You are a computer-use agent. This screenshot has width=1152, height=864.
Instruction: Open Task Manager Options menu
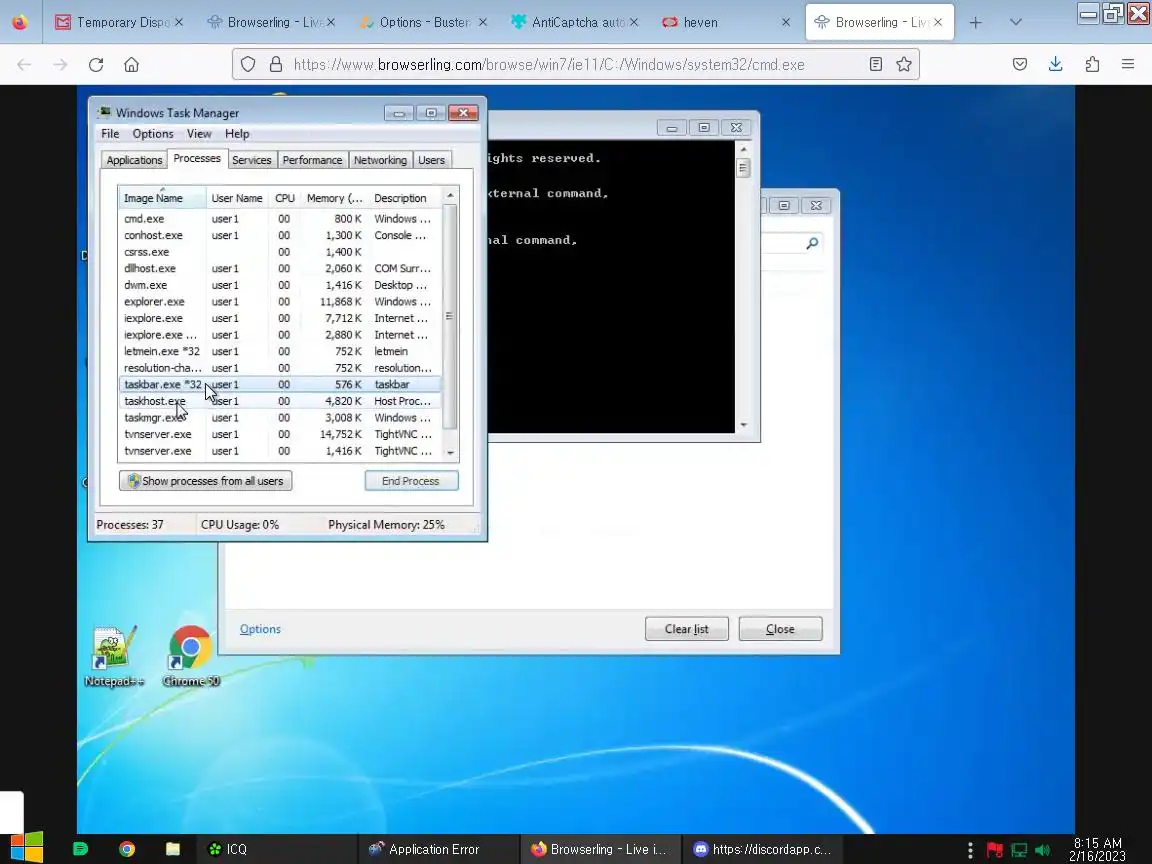pos(153,134)
